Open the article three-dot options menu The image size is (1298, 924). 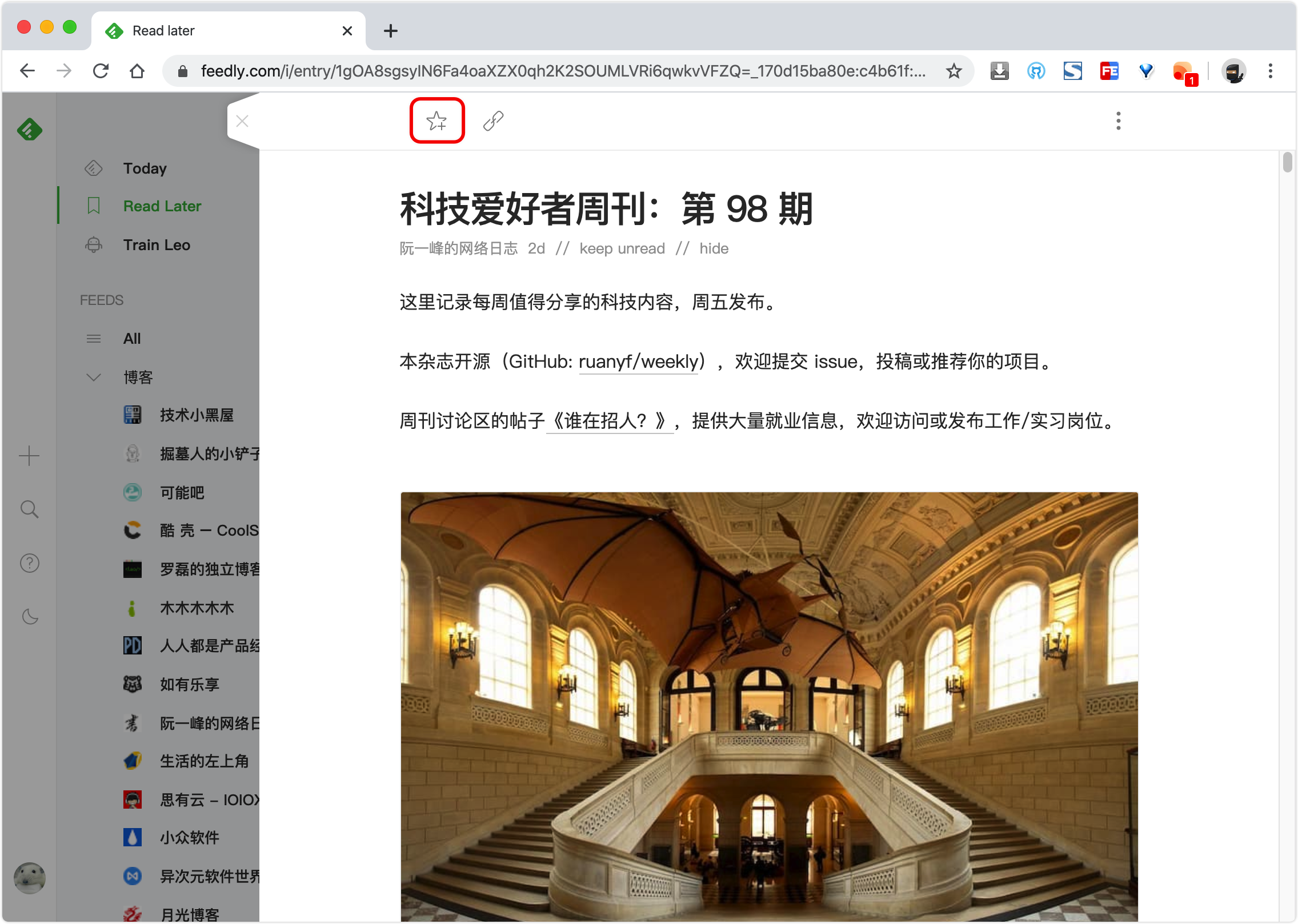point(1117,120)
